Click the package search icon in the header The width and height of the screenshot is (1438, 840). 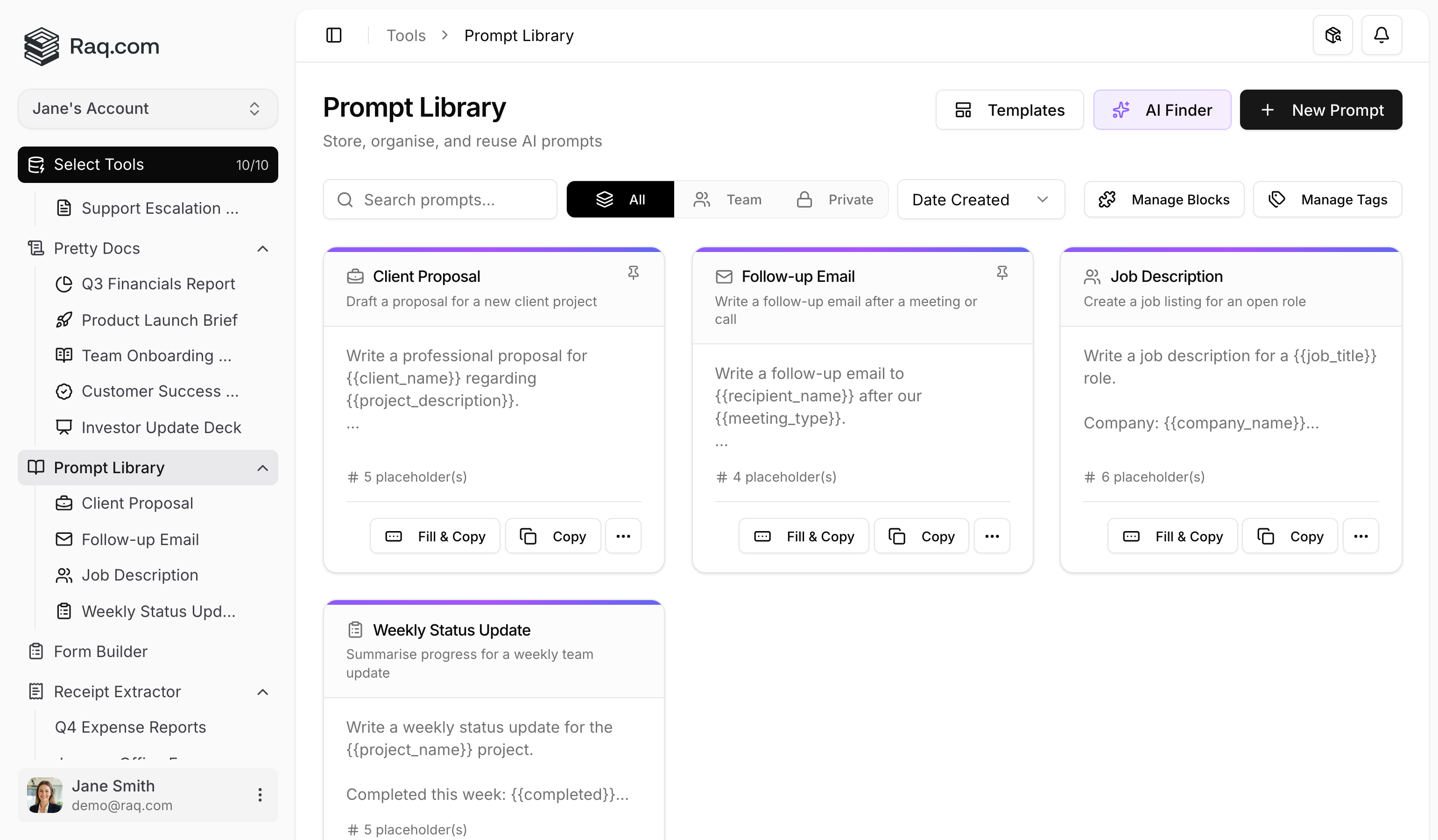click(x=1333, y=35)
